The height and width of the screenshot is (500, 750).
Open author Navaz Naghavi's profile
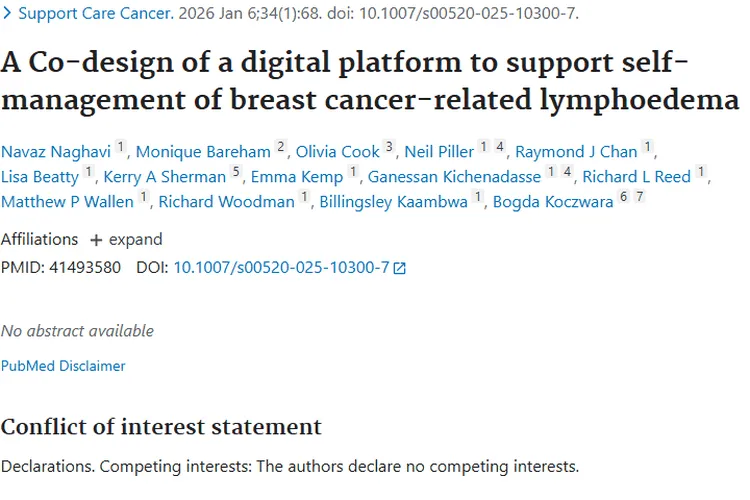click(56, 152)
